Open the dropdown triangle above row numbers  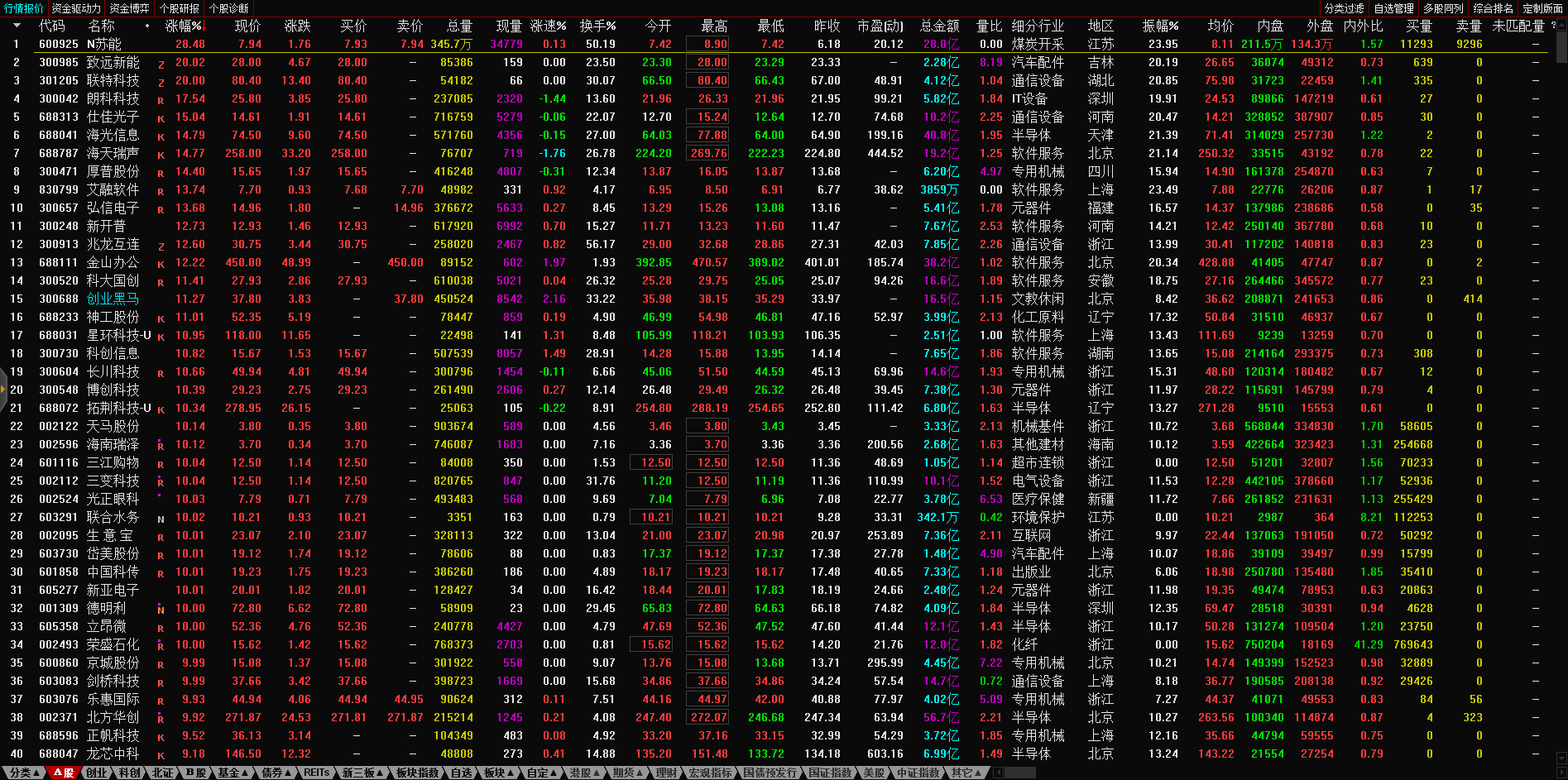tap(16, 26)
